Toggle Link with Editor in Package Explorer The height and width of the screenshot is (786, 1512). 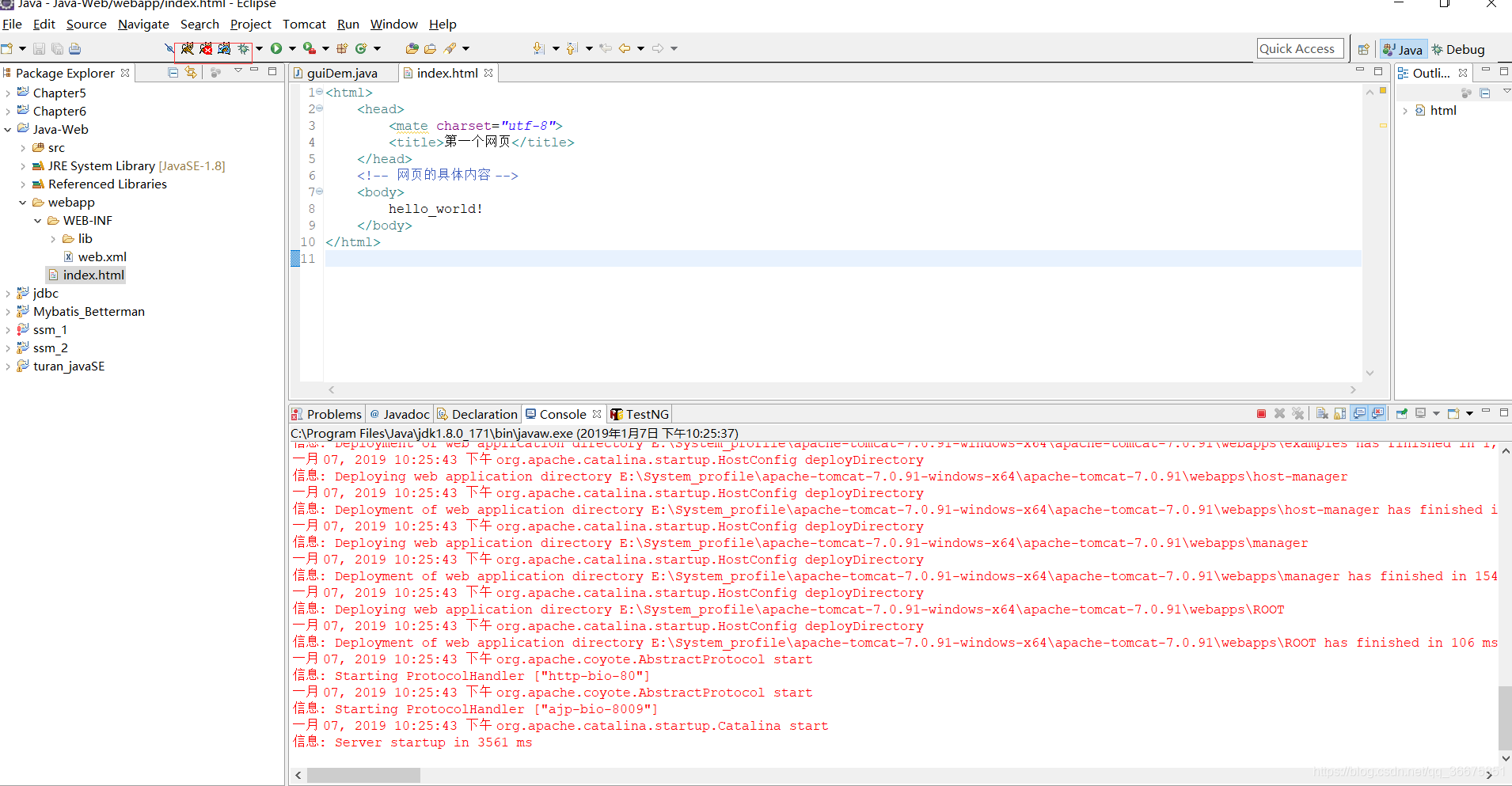[191, 72]
